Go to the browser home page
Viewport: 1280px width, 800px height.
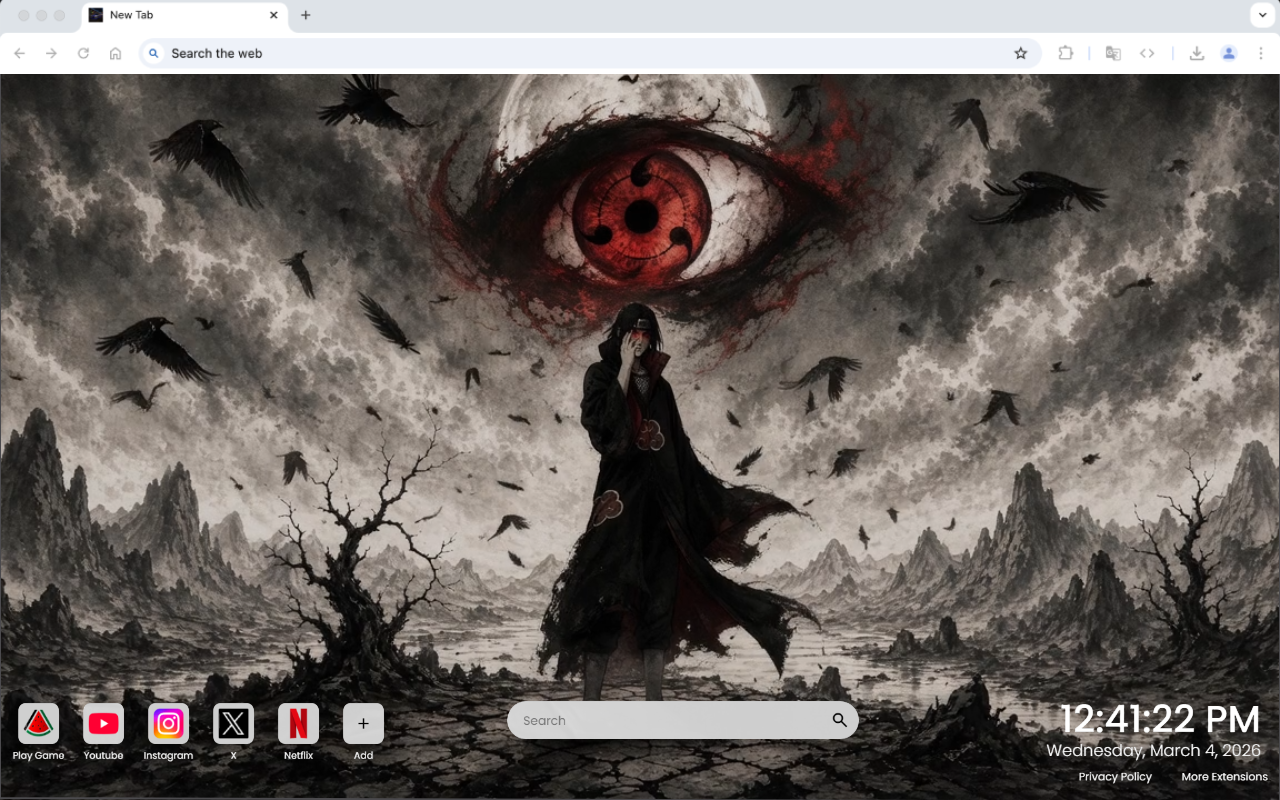(116, 53)
